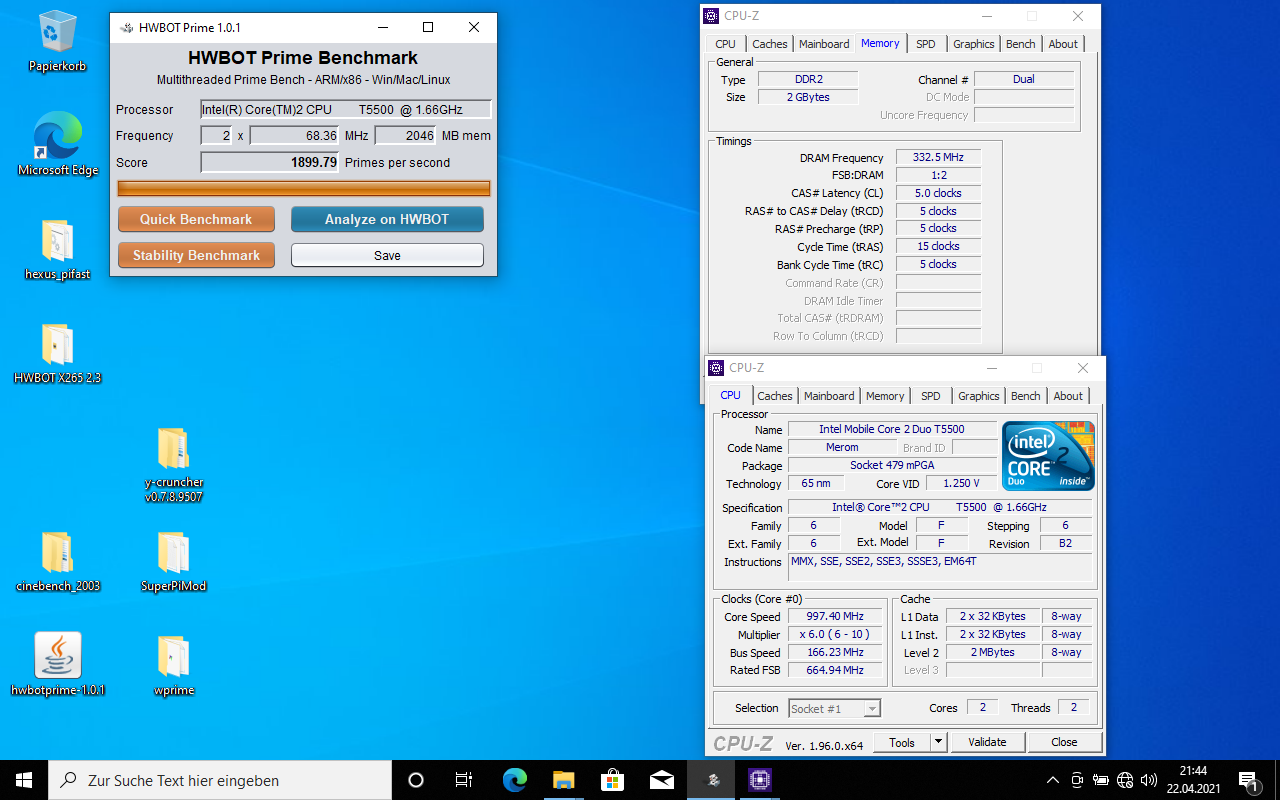
Task: Click Analyze on HWBOT button
Action: 387,219
